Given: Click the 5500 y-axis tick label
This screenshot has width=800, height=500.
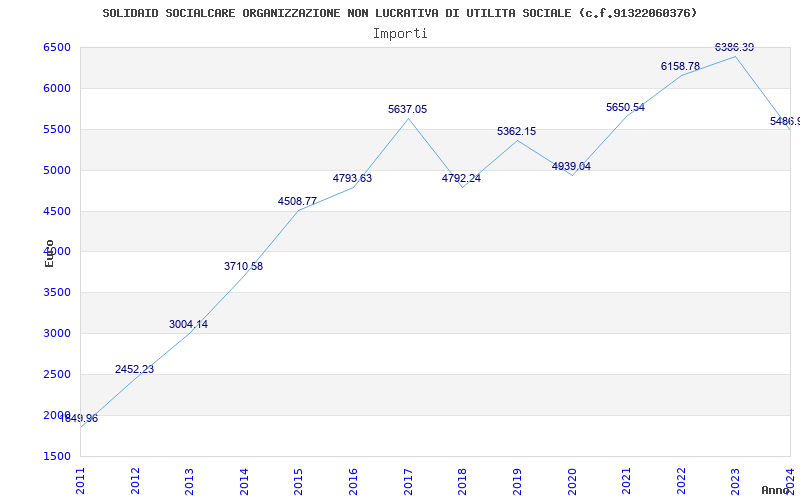Looking at the screenshot, I should pyautogui.click(x=57, y=129).
